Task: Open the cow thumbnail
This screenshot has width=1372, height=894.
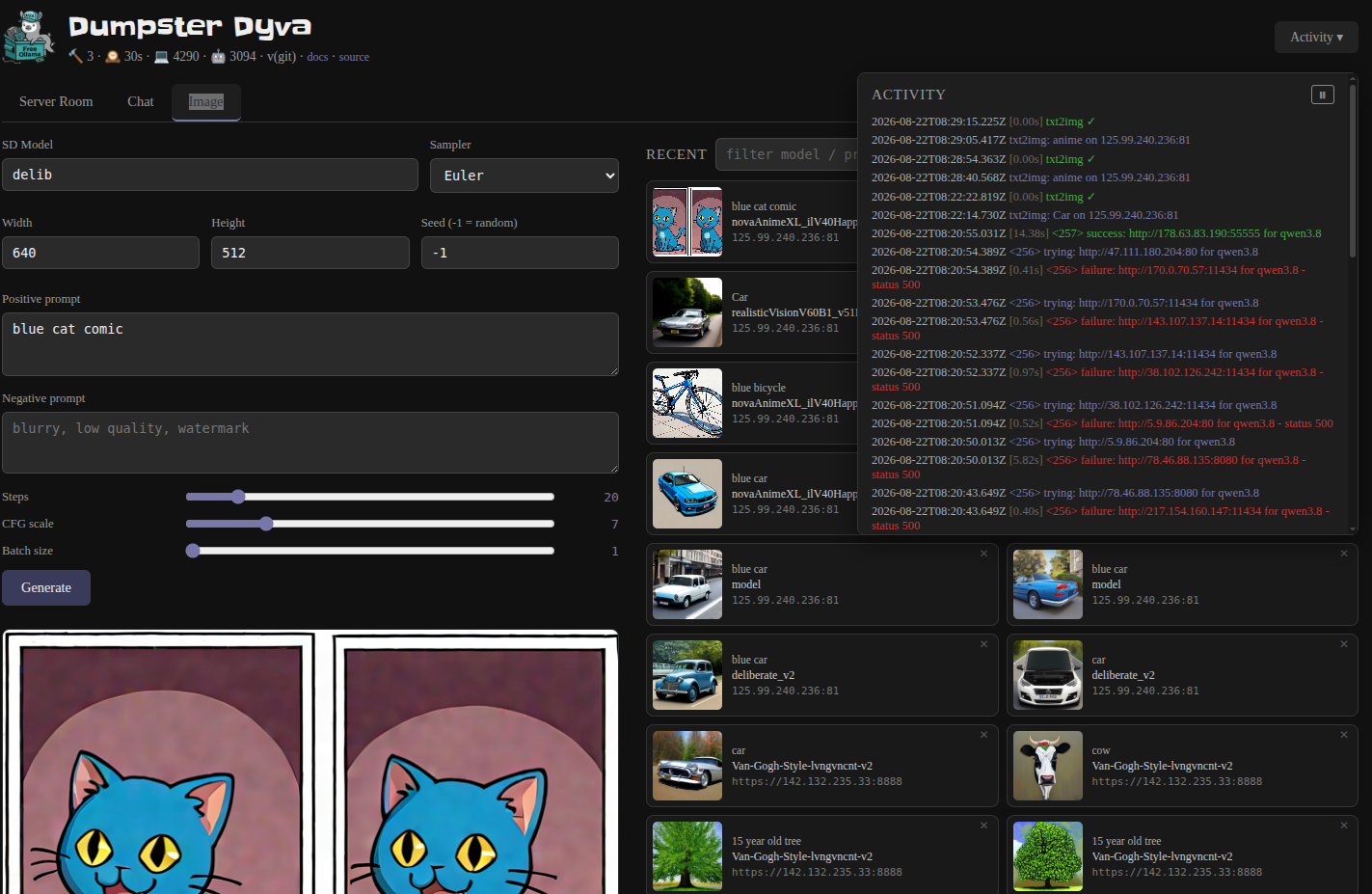Action: pyautogui.click(x=1048, y=766)
